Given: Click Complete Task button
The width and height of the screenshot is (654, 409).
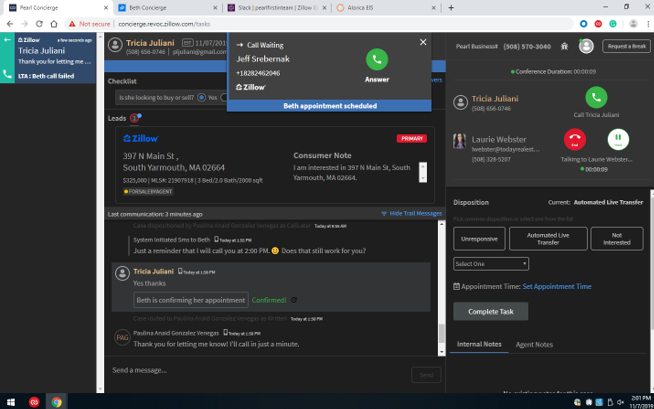Looking at the screenshot, I should 490,311.
